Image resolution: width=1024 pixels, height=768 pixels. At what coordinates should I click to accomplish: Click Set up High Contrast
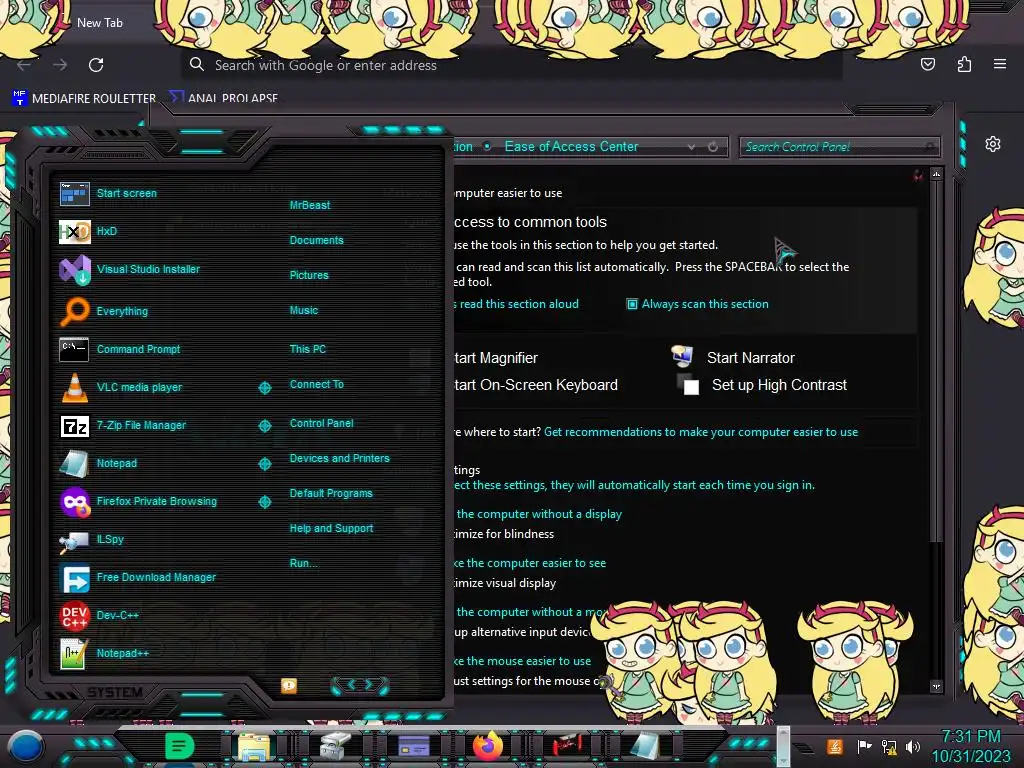[x=779, y=385]
